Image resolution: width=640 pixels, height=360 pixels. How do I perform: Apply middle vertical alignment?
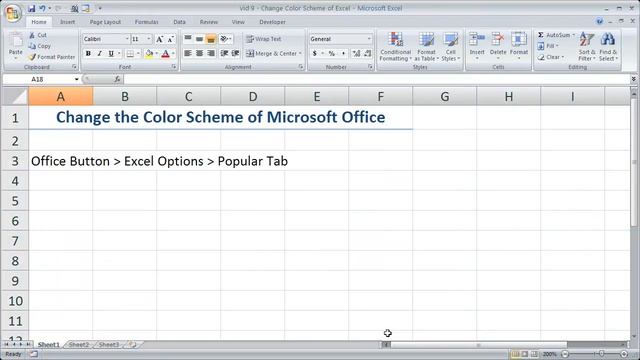pyautogui.click(x=199, y=39)
